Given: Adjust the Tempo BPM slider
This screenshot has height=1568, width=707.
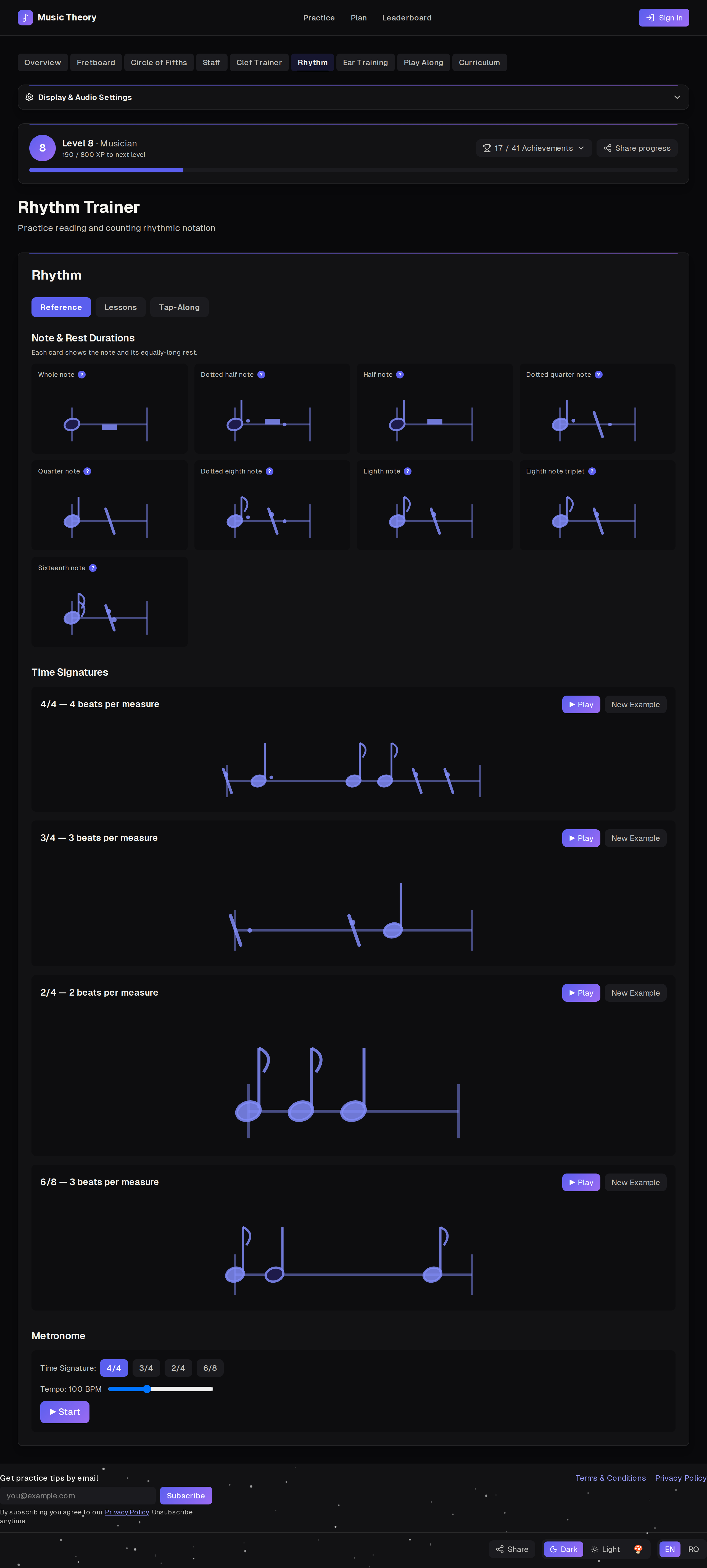Looking at the screenshot, I should click(161, 1389).
